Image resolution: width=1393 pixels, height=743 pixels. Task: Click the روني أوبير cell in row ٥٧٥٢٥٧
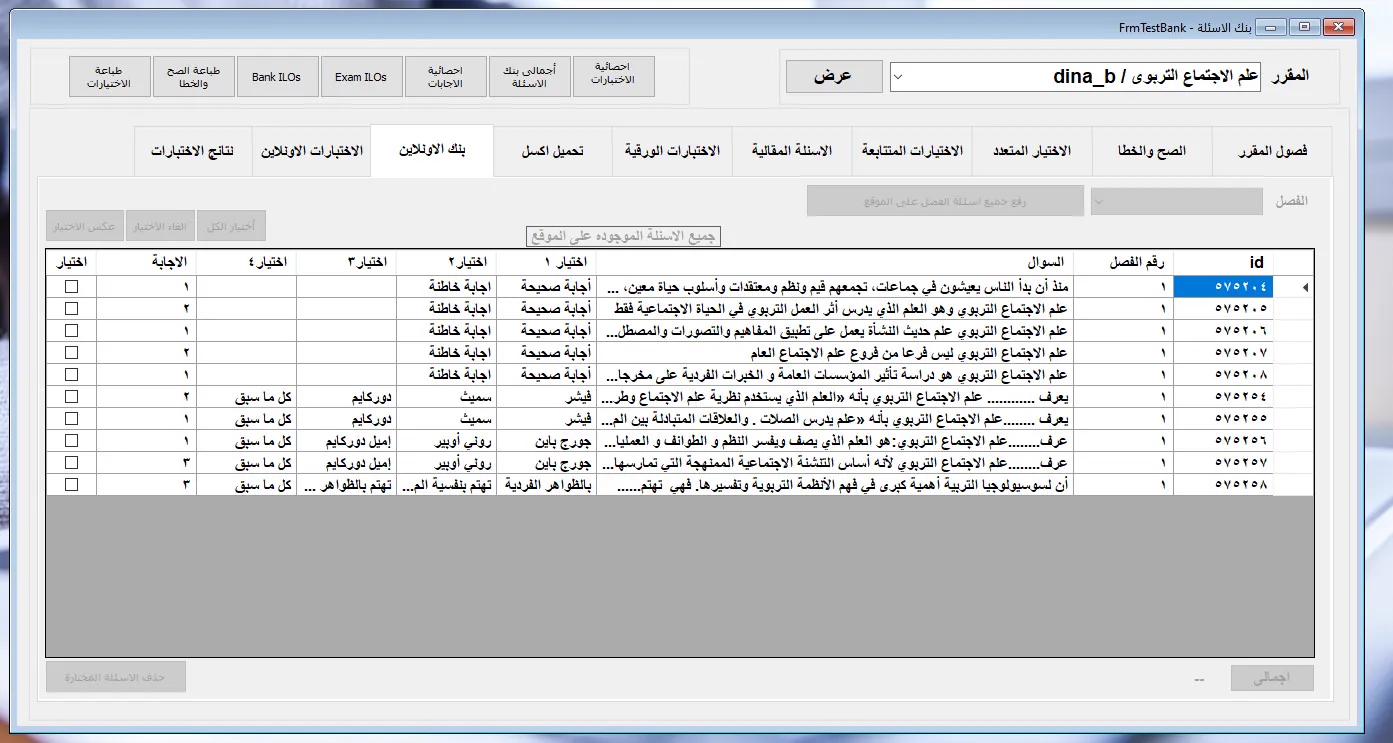click(x=446, y=463)
